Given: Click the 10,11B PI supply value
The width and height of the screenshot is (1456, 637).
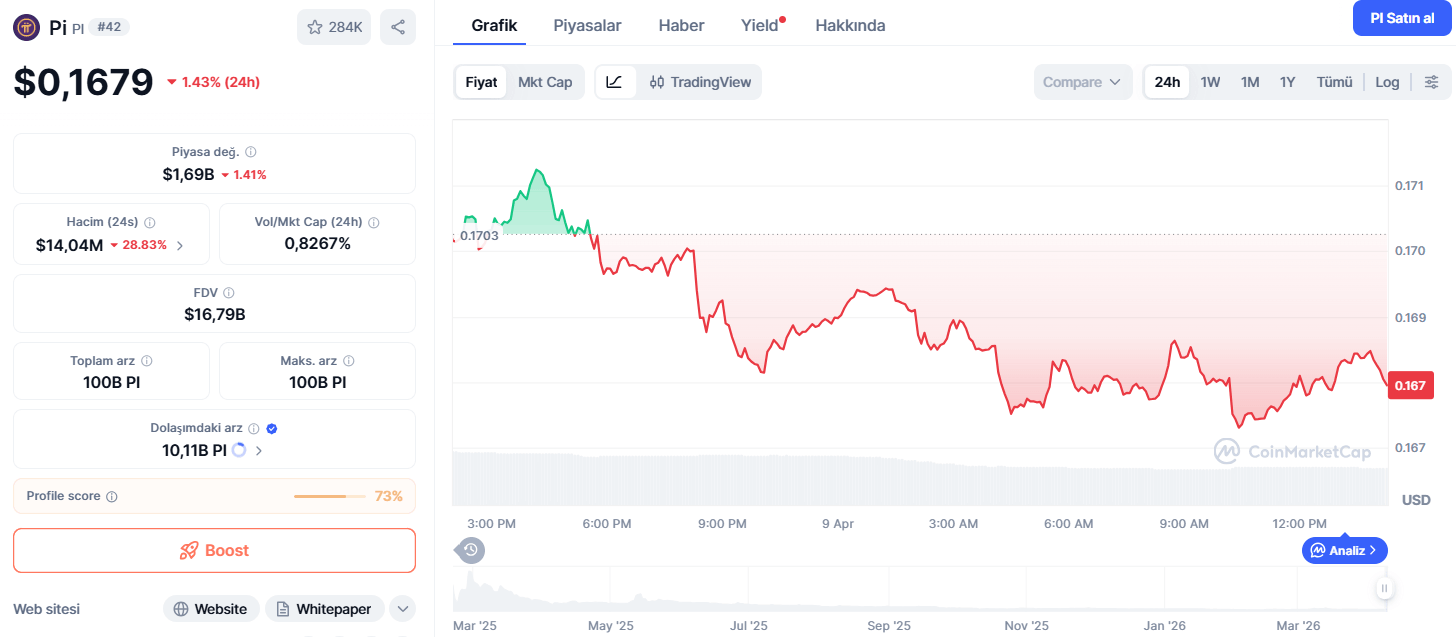Looking at the screenshot, I should [194, 450].
